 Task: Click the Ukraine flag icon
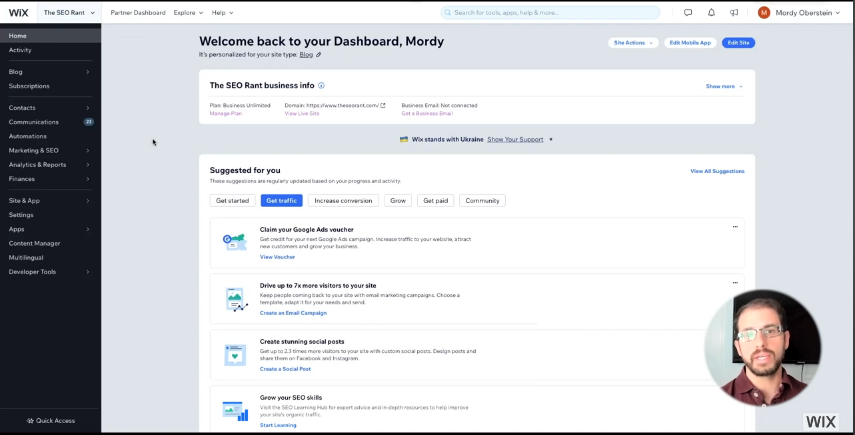pyautogui.click(x=404, y=140)
